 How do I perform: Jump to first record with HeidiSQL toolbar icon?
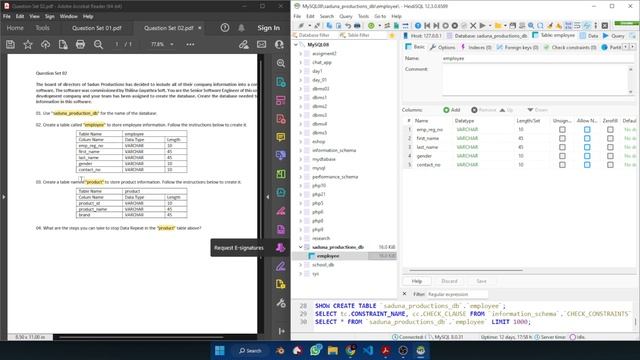[x=427, y=25]
